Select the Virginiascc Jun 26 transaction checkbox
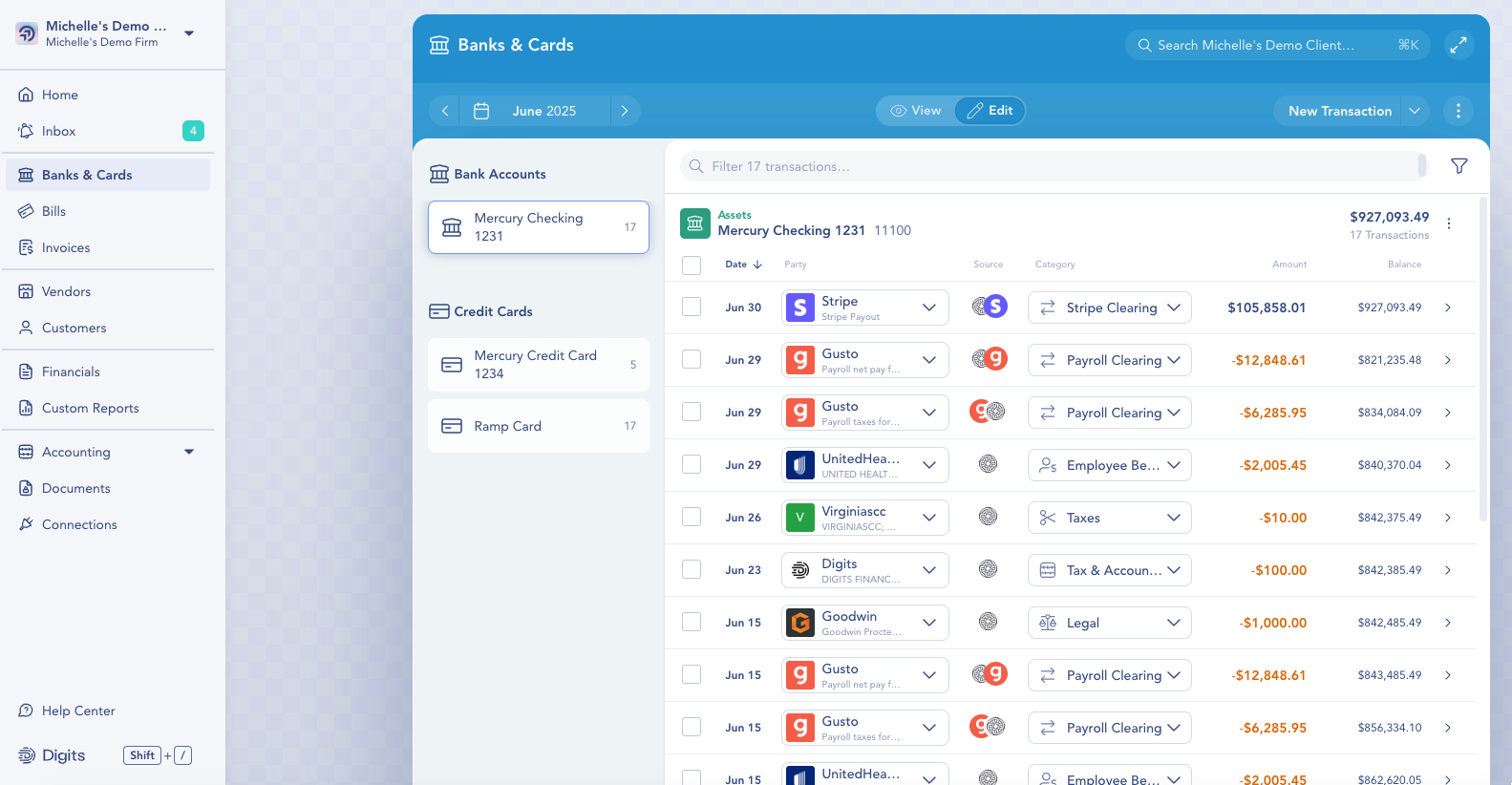 coord(692,517)
